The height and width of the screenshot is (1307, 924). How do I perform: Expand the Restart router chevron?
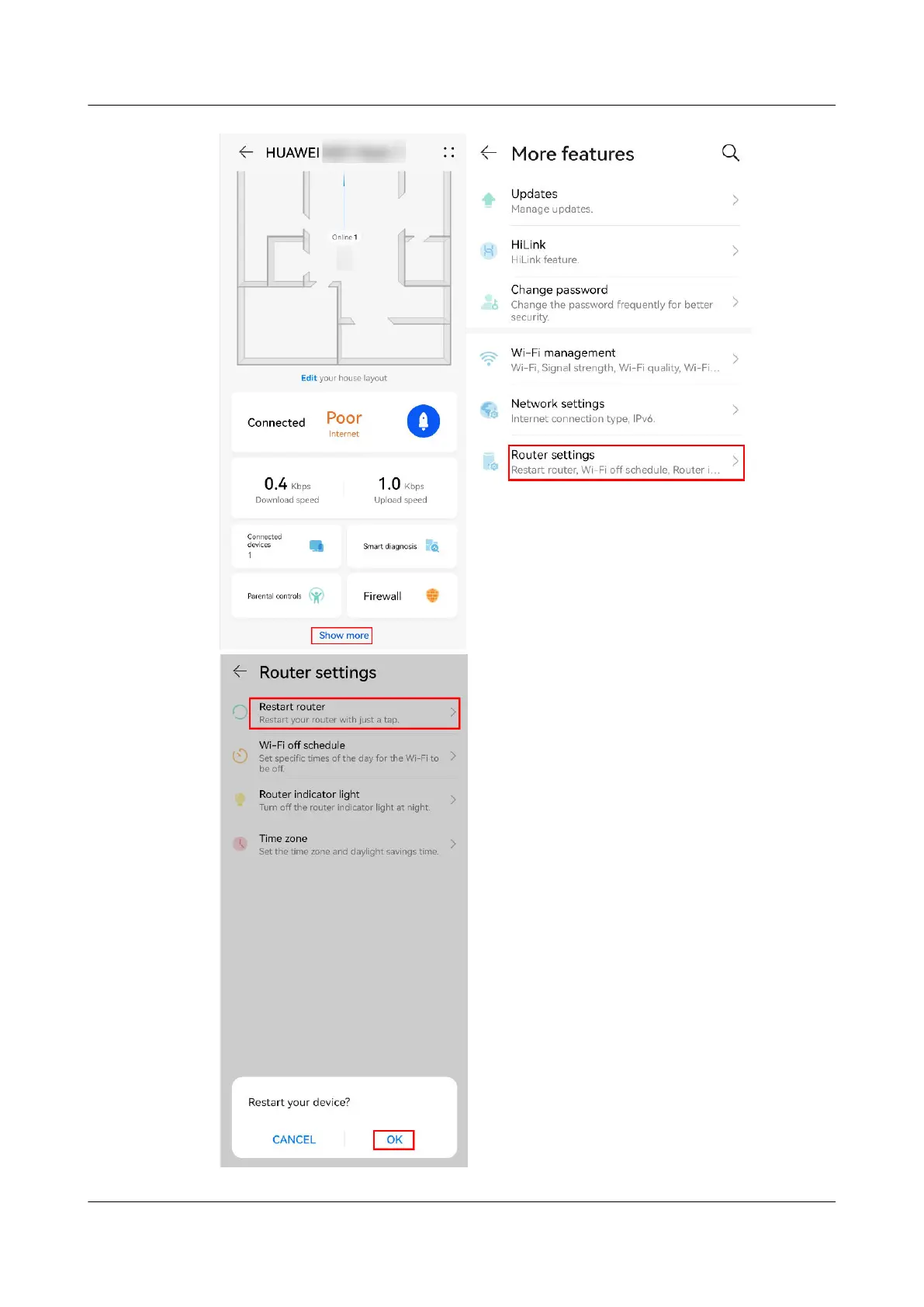point(453,712)
